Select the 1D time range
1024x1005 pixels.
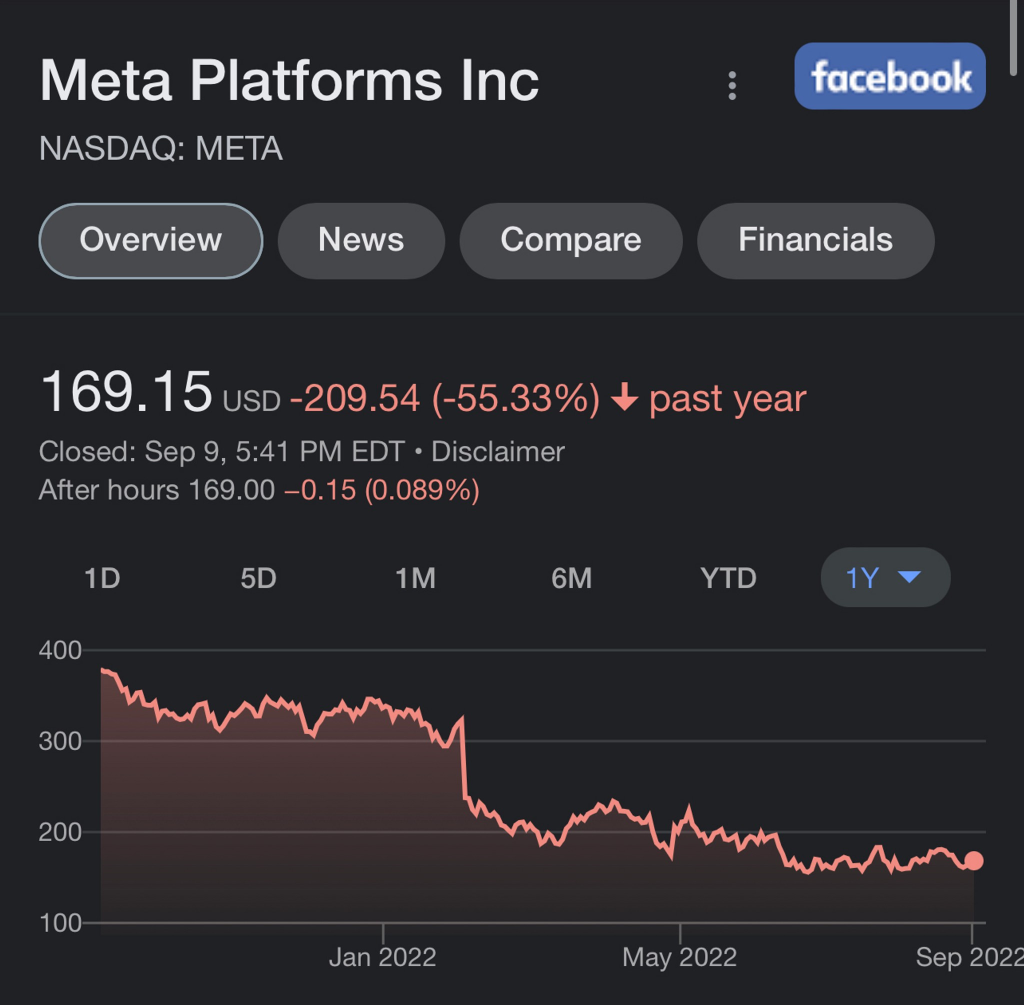(102, 578)
